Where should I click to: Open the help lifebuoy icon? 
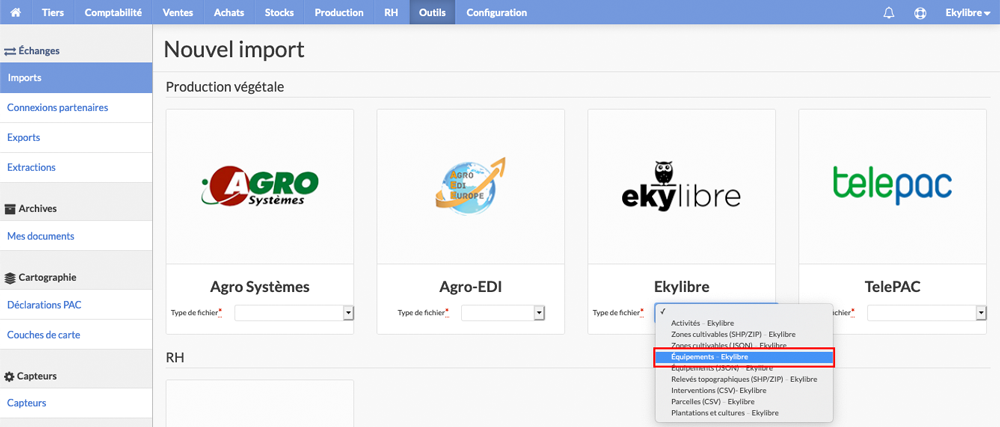920,13
